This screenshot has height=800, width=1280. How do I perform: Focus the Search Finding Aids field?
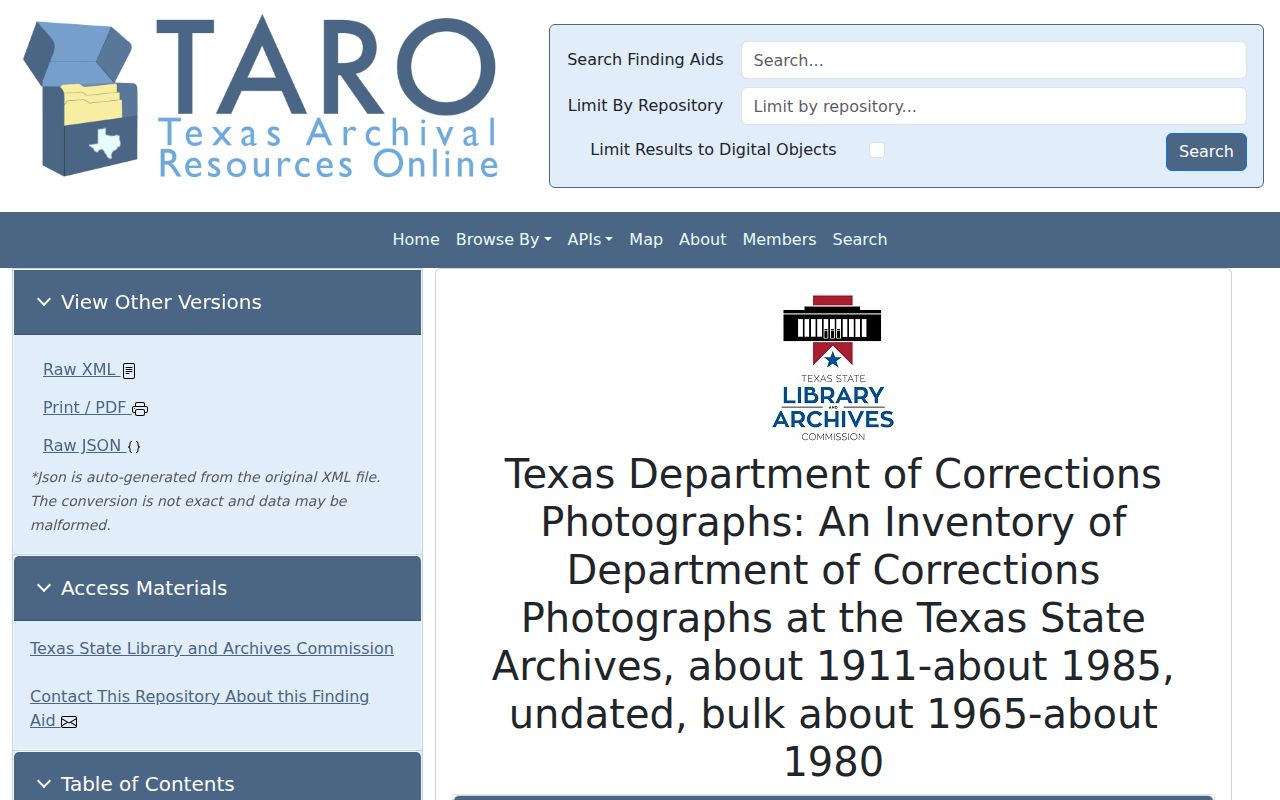pos(994,60)
